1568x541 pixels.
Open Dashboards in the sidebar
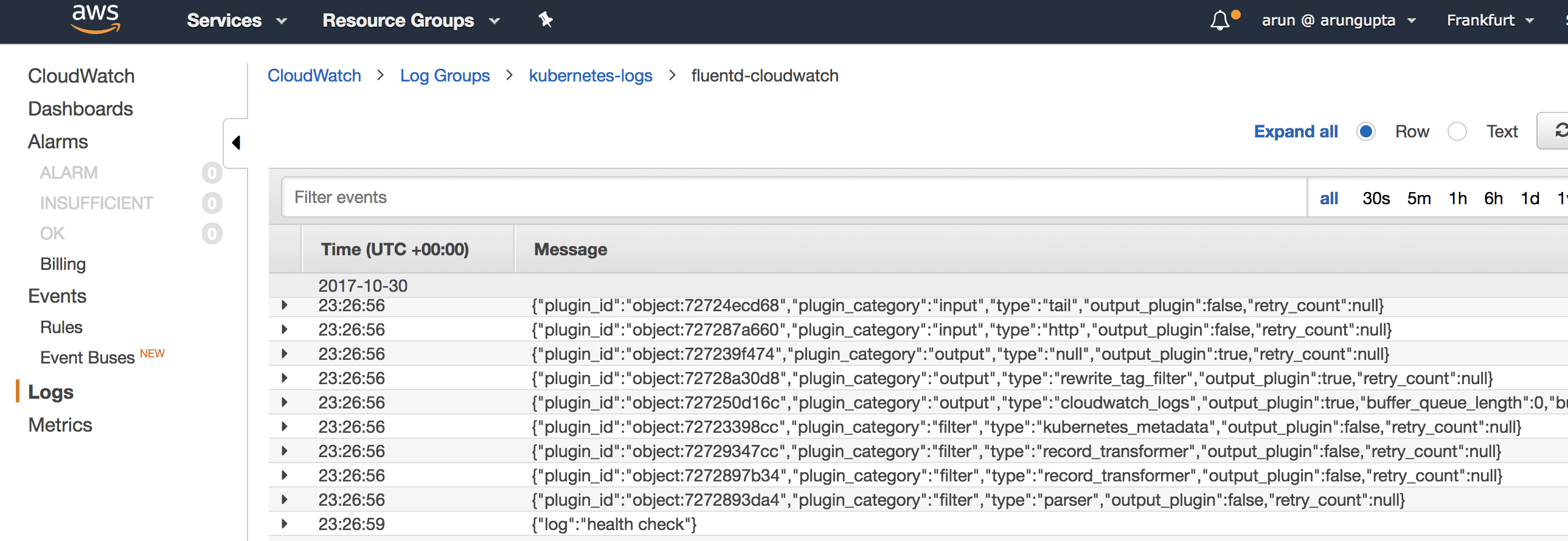click(80, 109)
